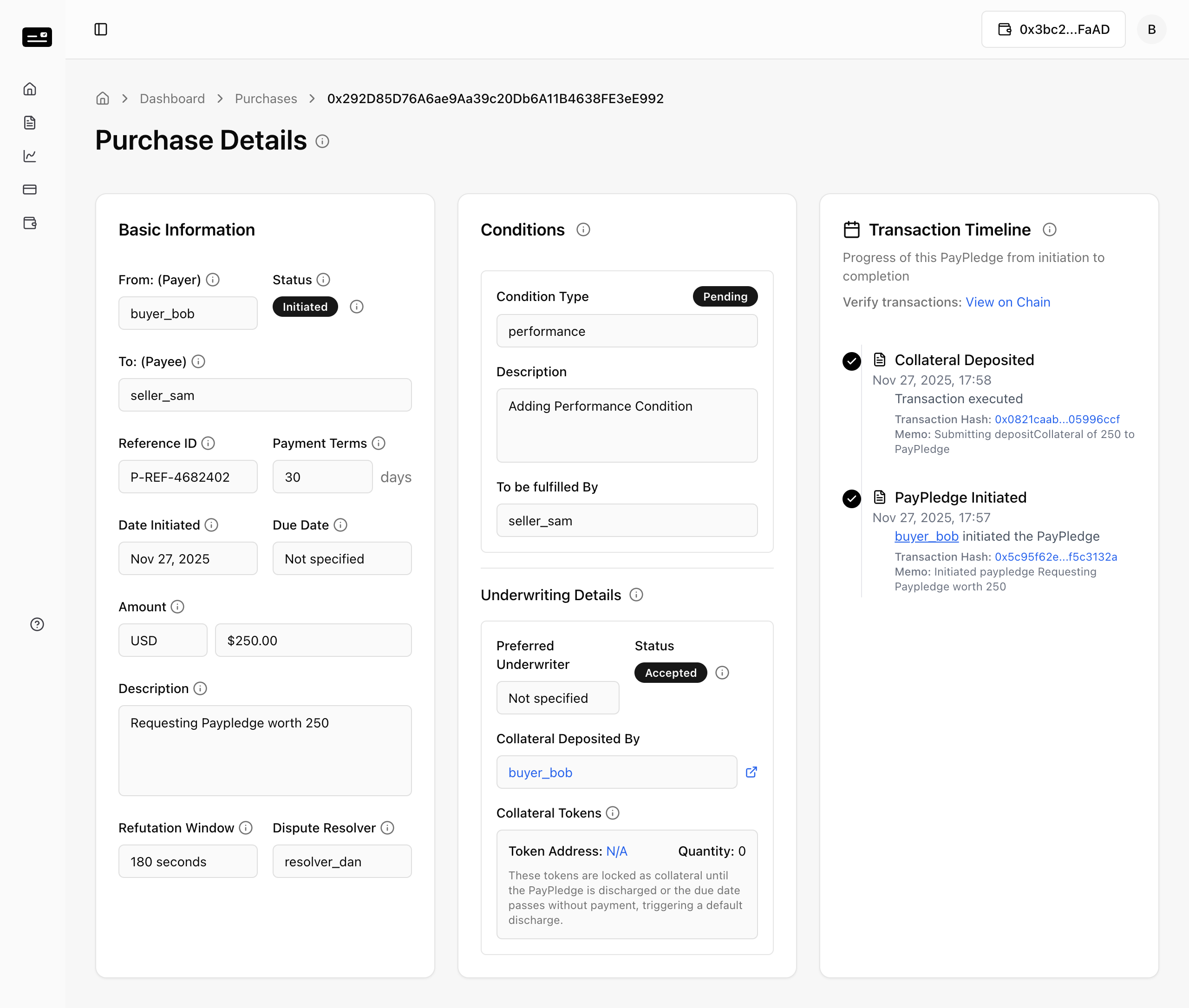Show info next to Purchase Details title
Image resolution: width=1189 pixels, height=1008 pixels.
click(x=322, y=141)
